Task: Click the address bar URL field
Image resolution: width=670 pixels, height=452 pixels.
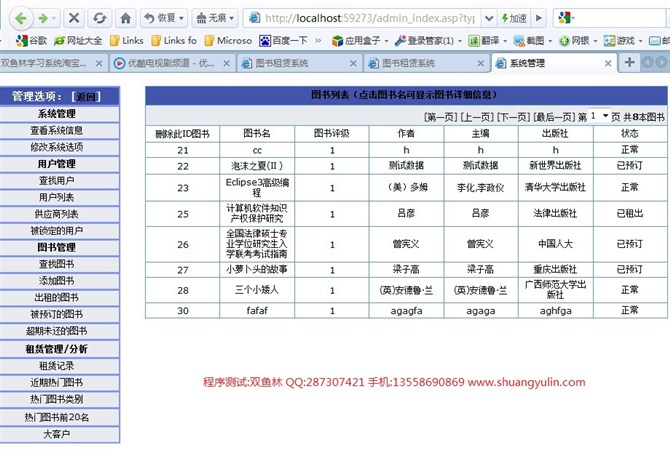Action: point(363,18)
